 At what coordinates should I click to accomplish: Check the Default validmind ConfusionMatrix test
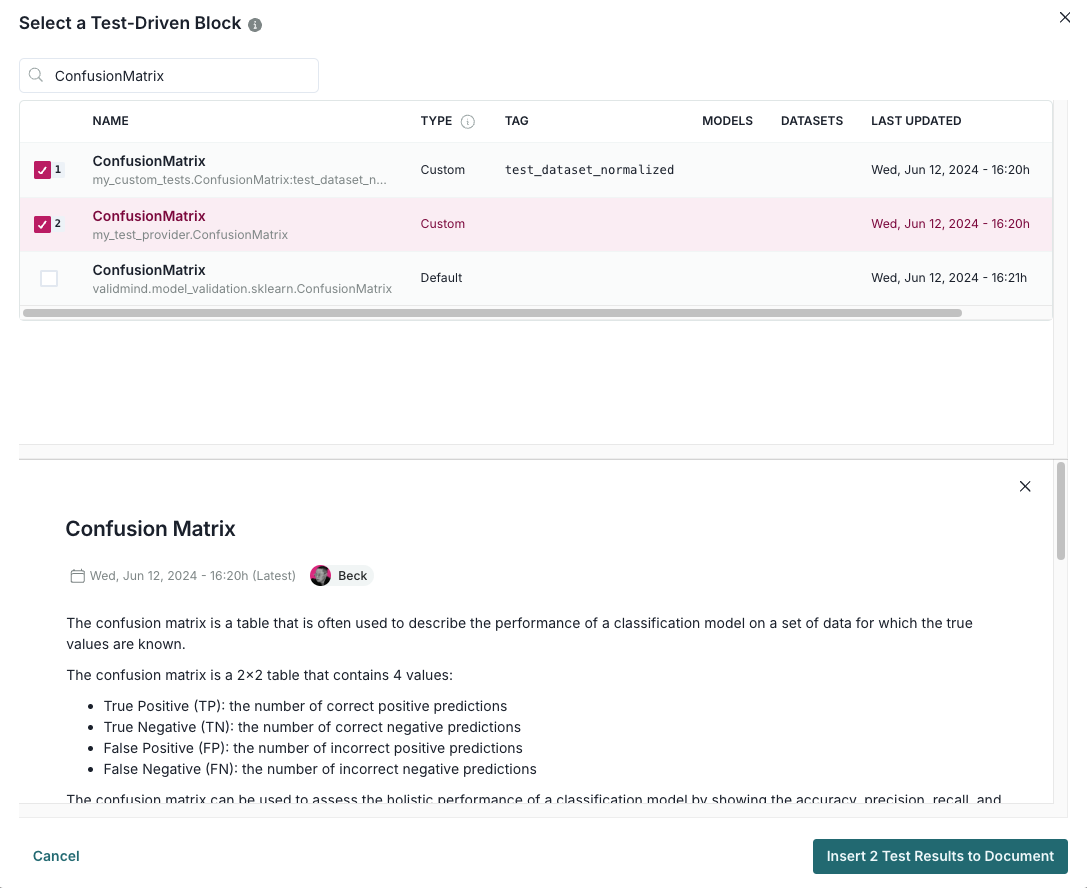tap(49, 278)
